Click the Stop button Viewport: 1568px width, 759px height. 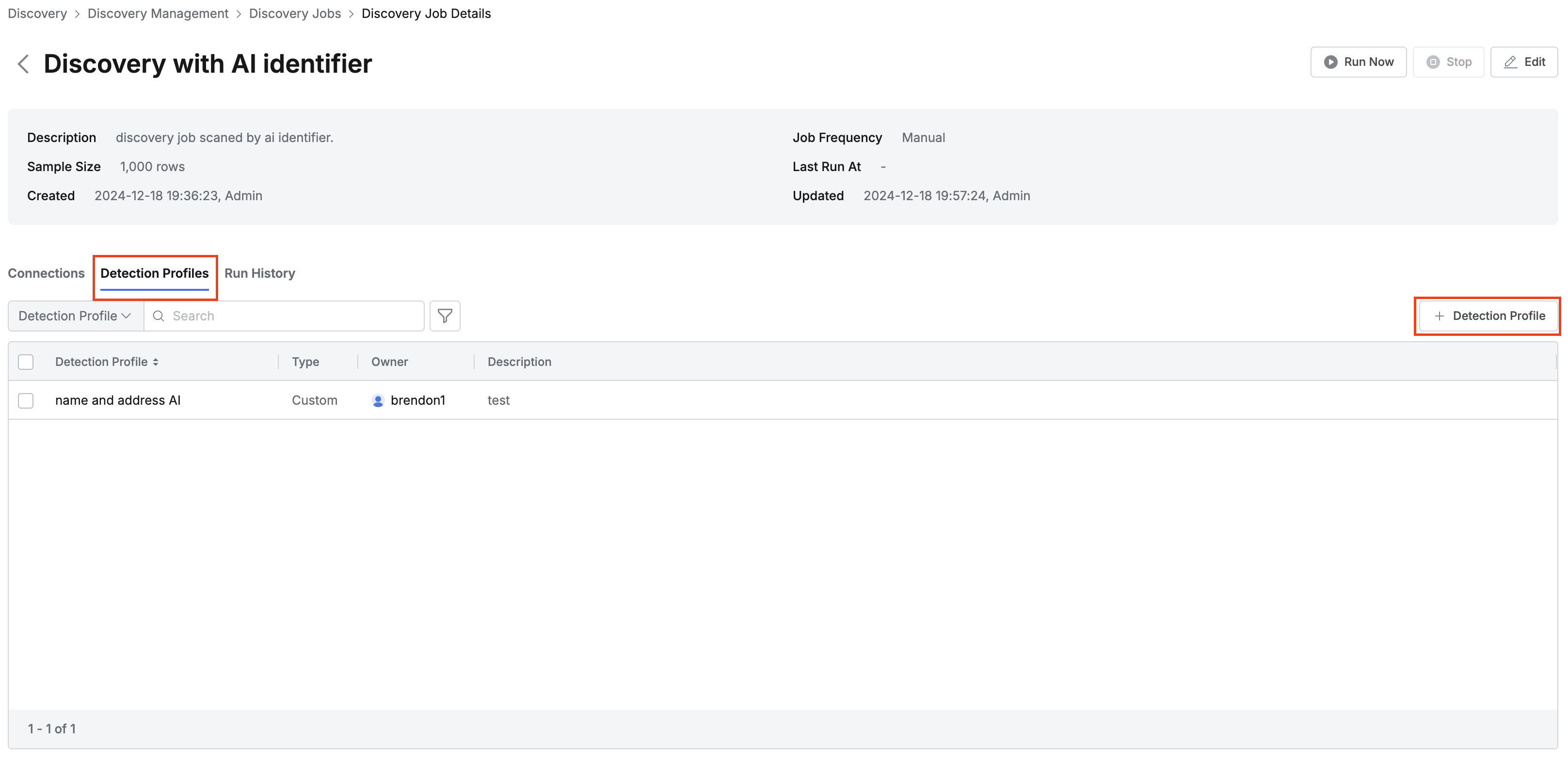coord(1448,62)
